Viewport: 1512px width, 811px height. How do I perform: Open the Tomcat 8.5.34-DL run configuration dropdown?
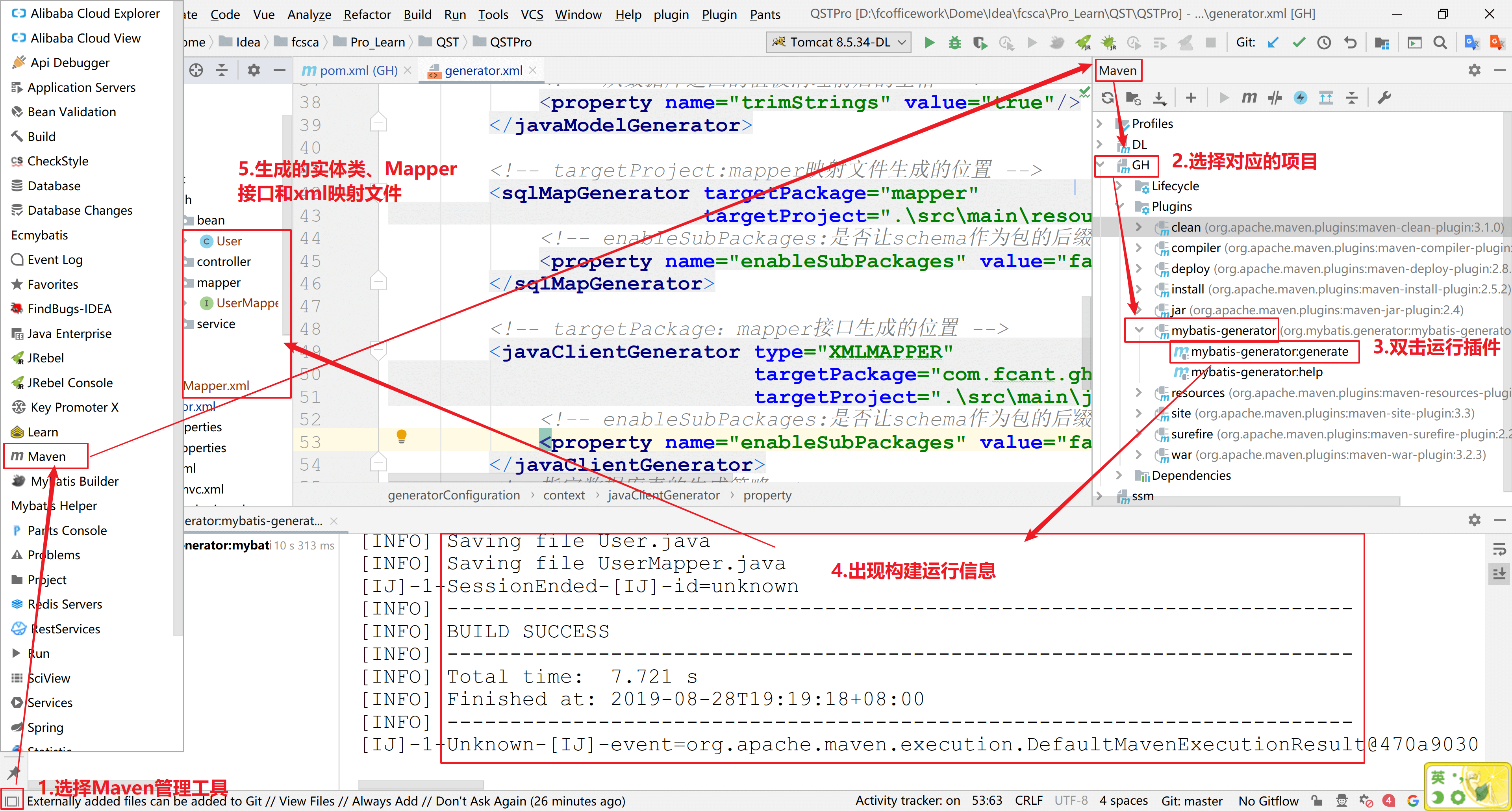coord(839,42)
